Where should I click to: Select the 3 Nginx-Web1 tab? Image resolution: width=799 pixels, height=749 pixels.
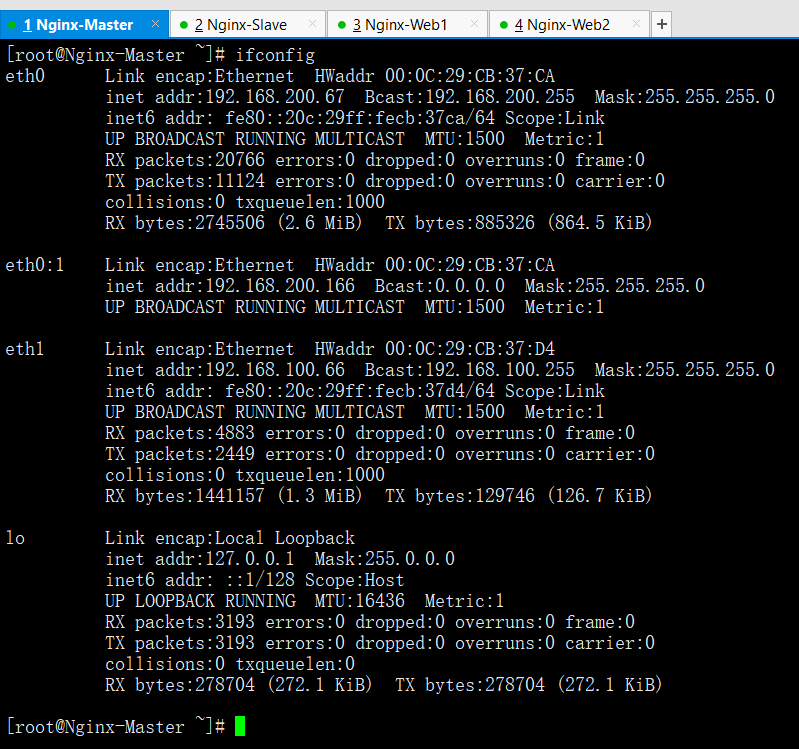point(407,24)
